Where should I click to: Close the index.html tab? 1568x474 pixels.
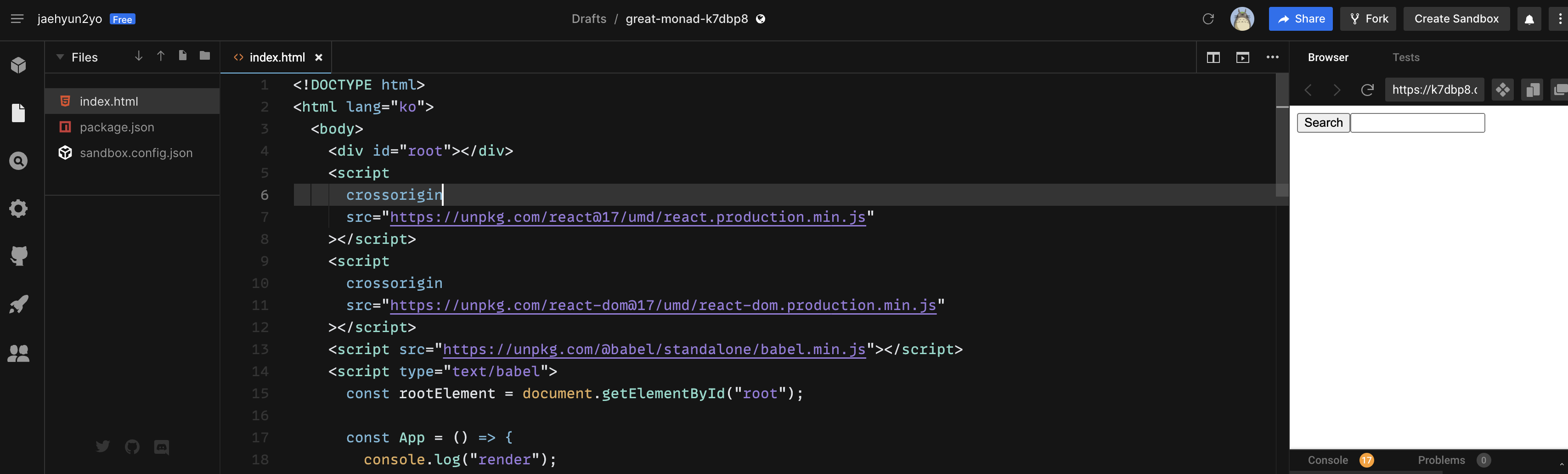[x=318, y=57]
